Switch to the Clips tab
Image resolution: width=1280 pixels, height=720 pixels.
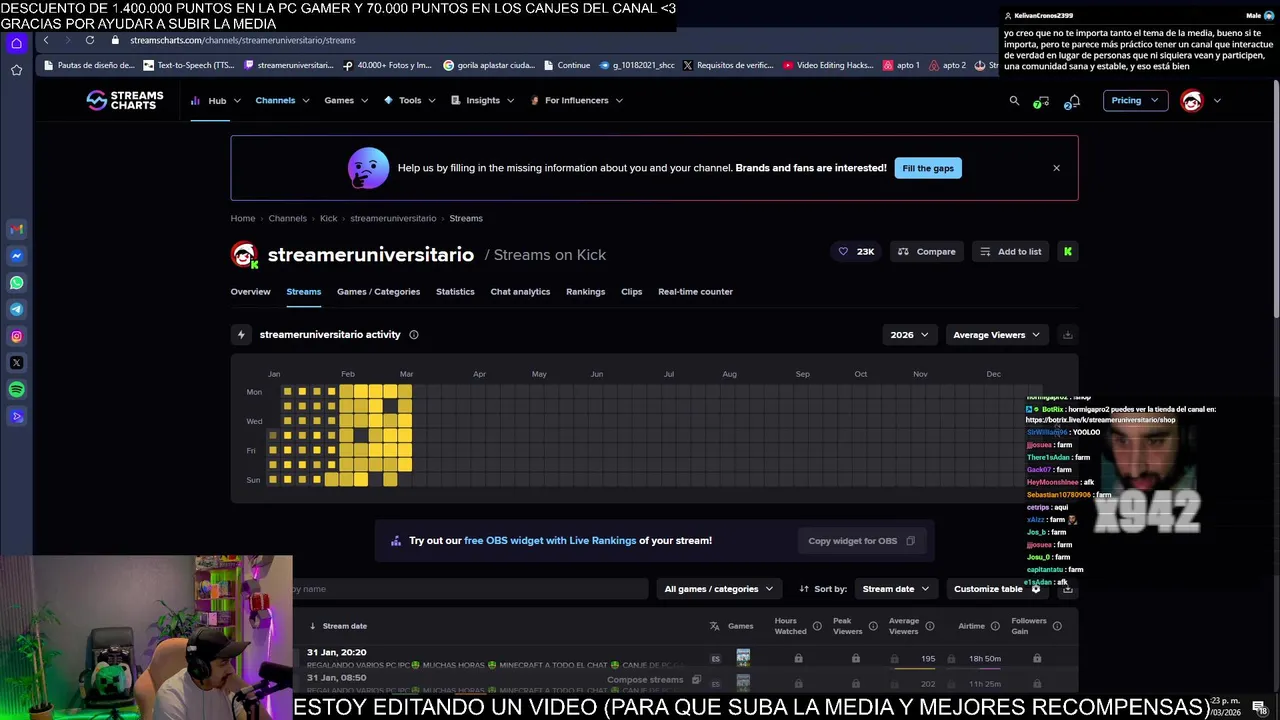point(631,292)
